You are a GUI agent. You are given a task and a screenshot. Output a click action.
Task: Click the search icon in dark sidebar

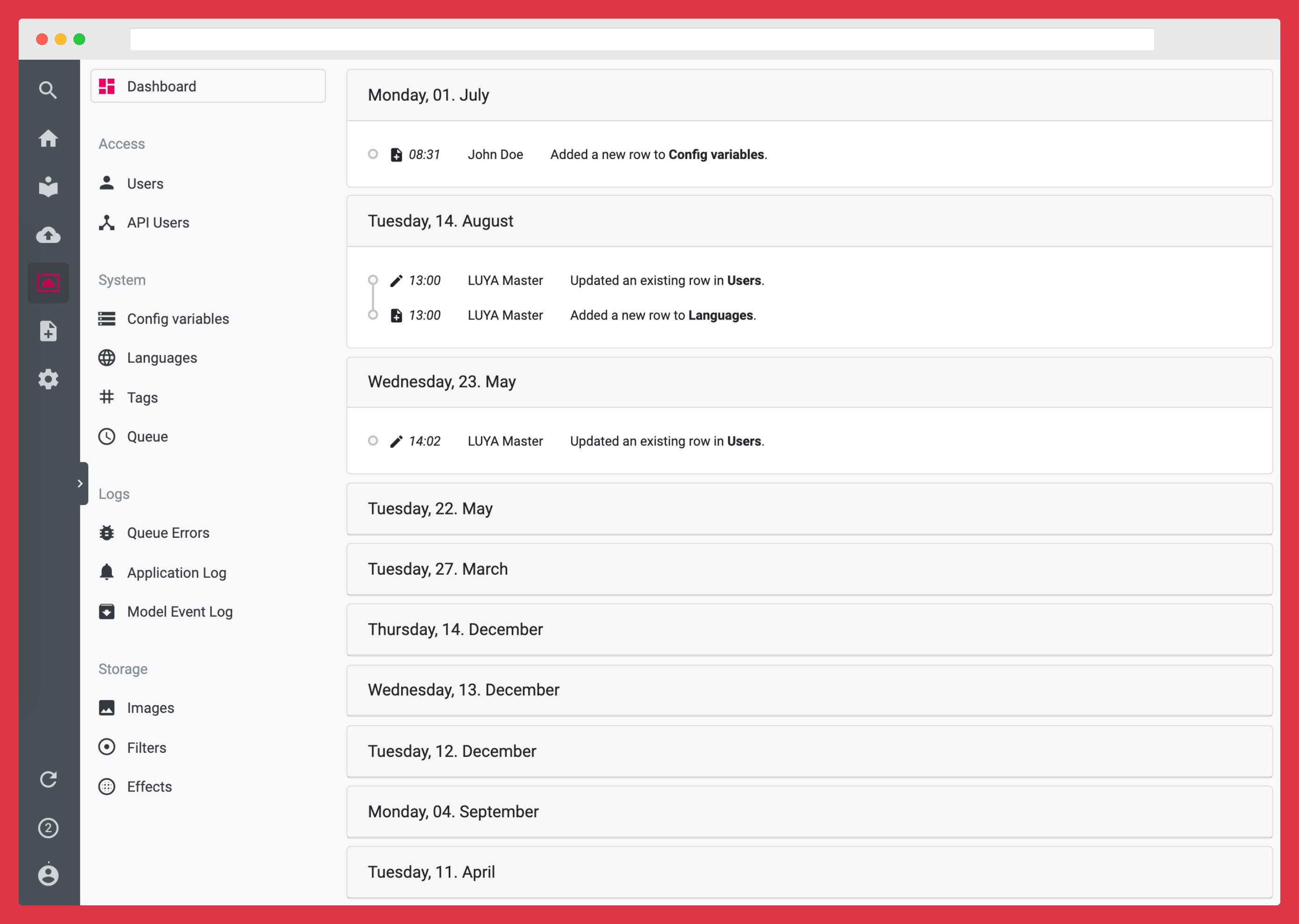pos(48,90)
